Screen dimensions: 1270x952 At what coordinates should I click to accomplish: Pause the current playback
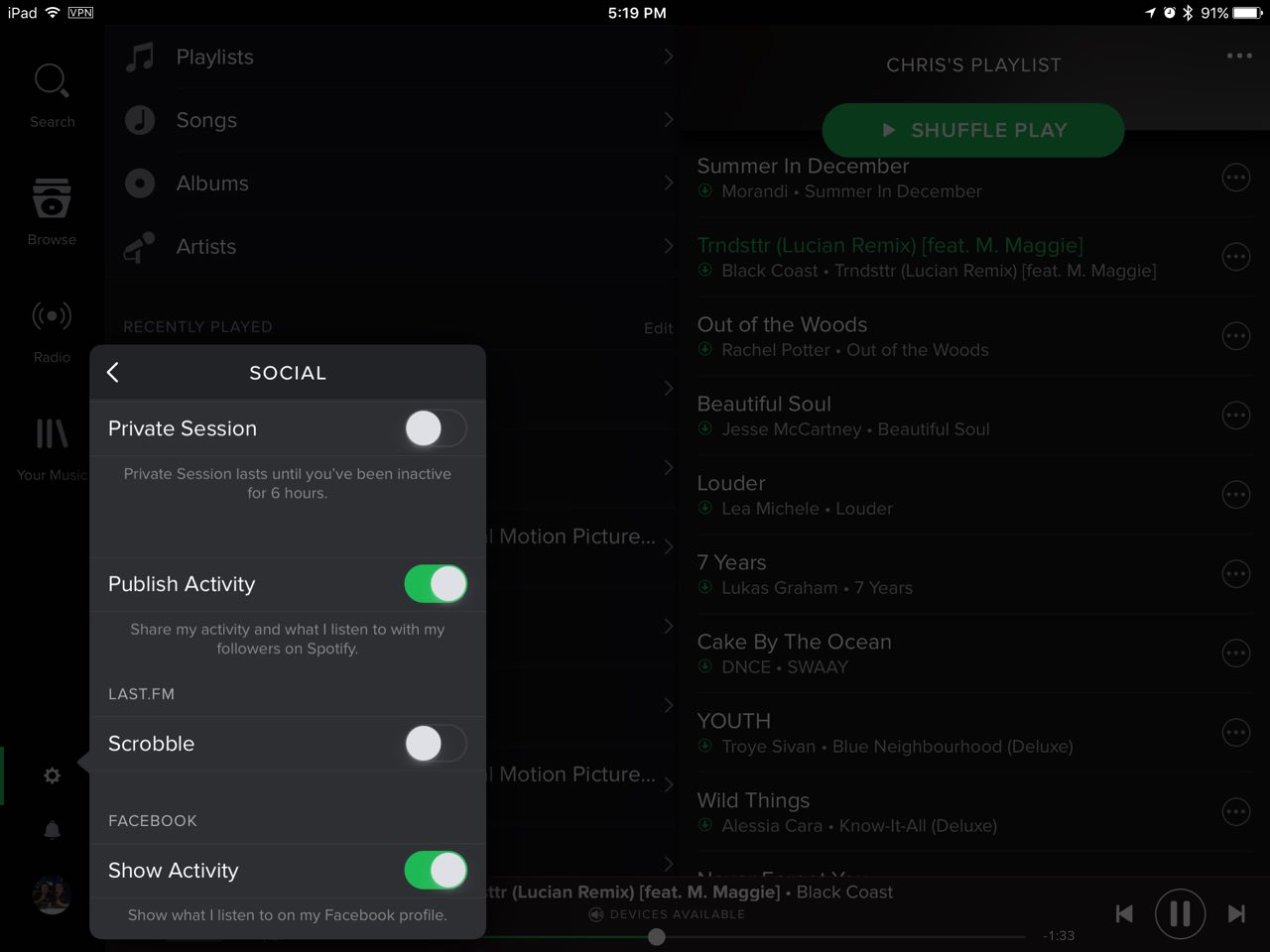[x=1180, y=913]
